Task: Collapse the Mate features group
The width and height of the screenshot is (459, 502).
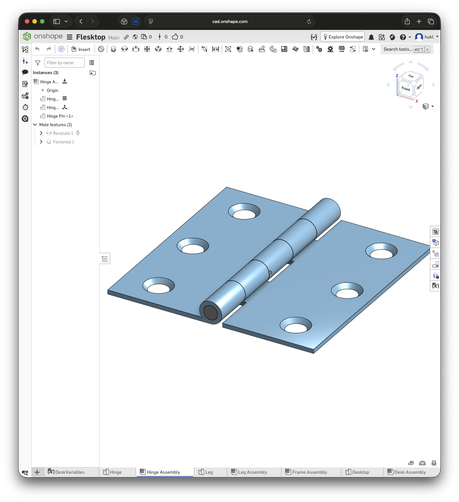Action: 35,125
